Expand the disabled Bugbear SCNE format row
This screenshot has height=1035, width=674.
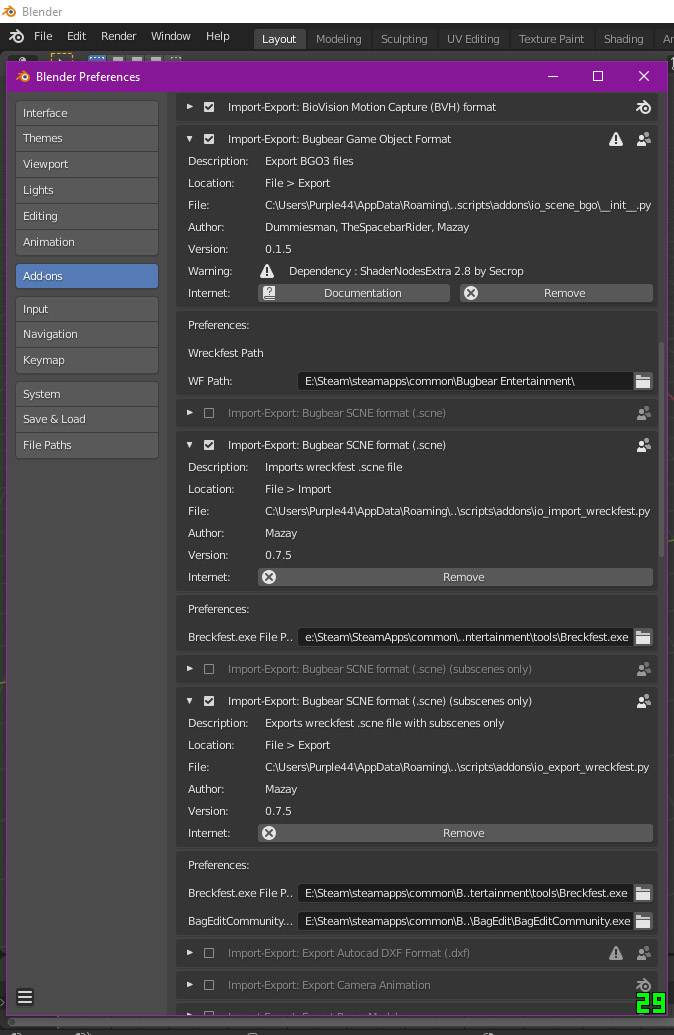[189, 413]
